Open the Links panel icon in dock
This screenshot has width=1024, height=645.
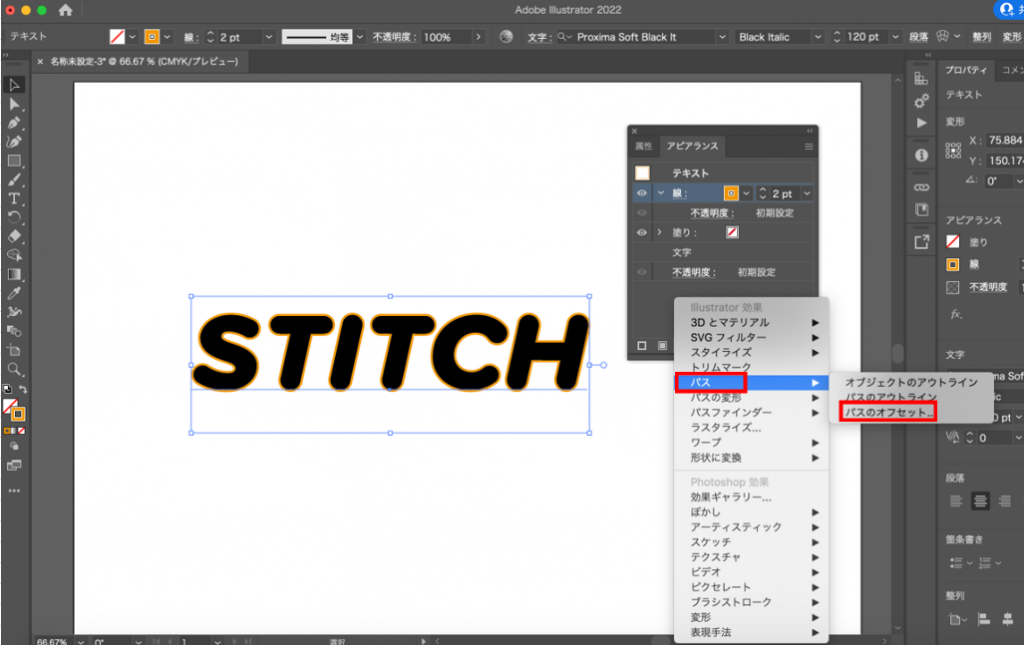coord(921,187)
